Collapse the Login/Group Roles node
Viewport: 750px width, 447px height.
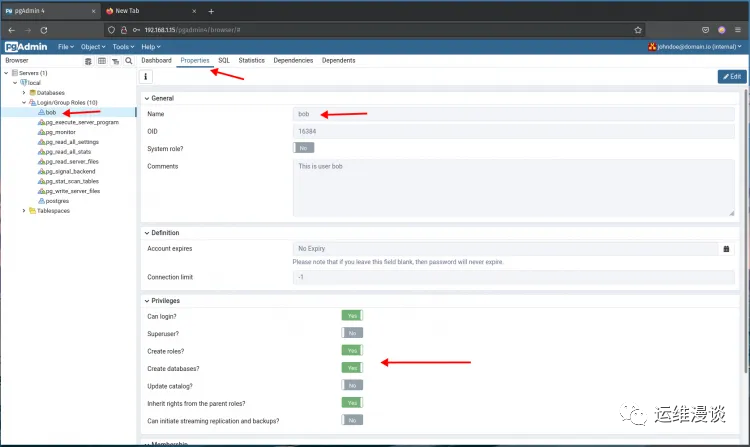tap(23, 102)
